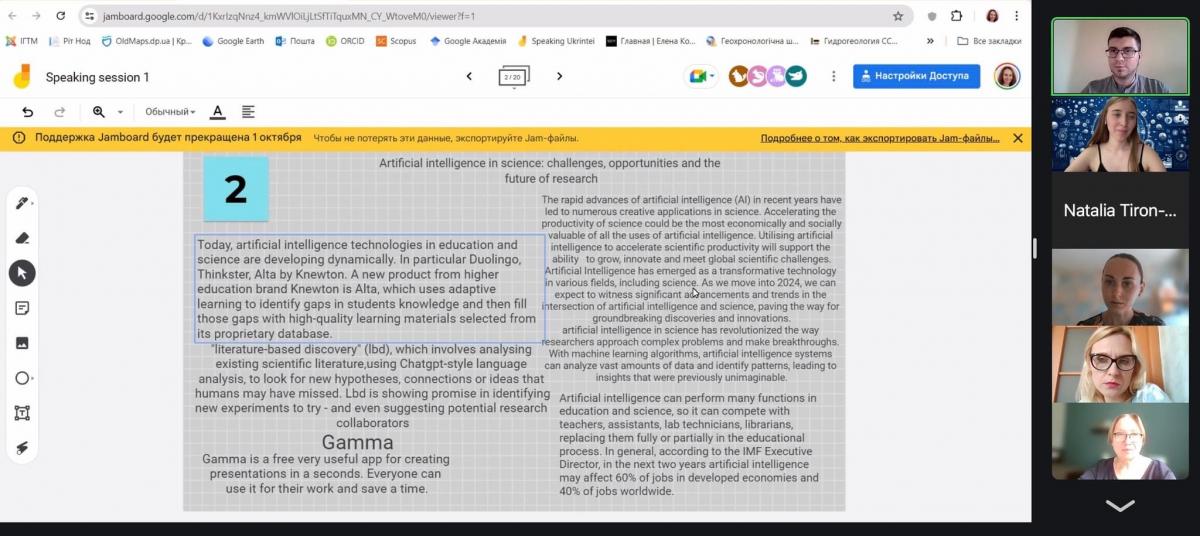Viewport: 1200px width, 536px height.
Task: Open the text style dropdown Обычный
Action: click(x=170, y=112)
